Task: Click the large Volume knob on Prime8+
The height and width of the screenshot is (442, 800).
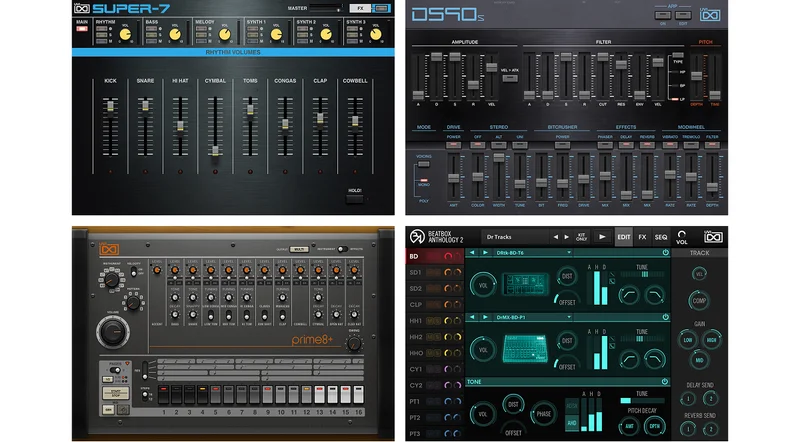Action: pyautogui.click(x=113, y=332)
